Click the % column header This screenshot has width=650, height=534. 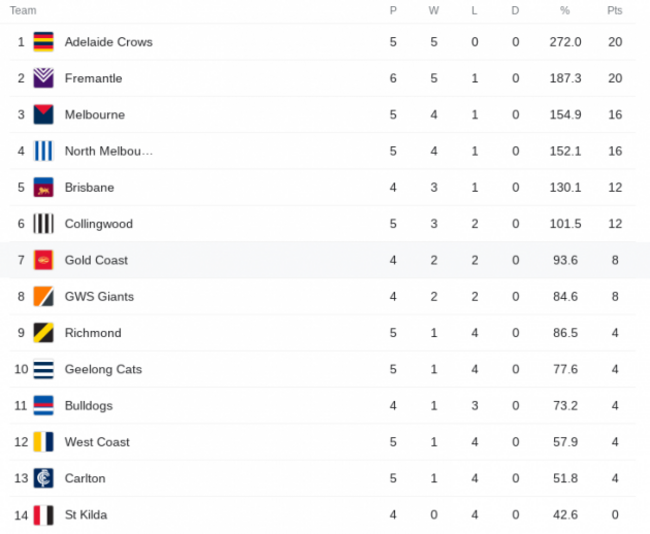pos(565,10)
